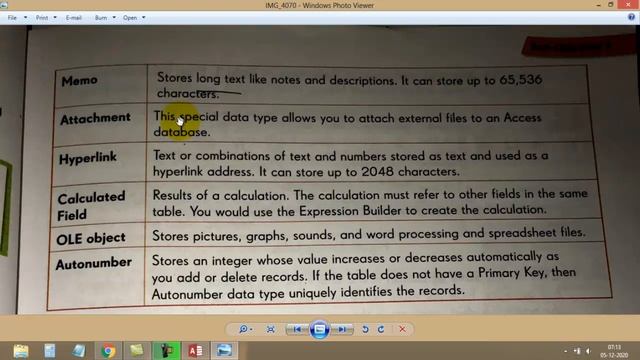Restore the Photo Viewer window size

click(x=611, y=5)
